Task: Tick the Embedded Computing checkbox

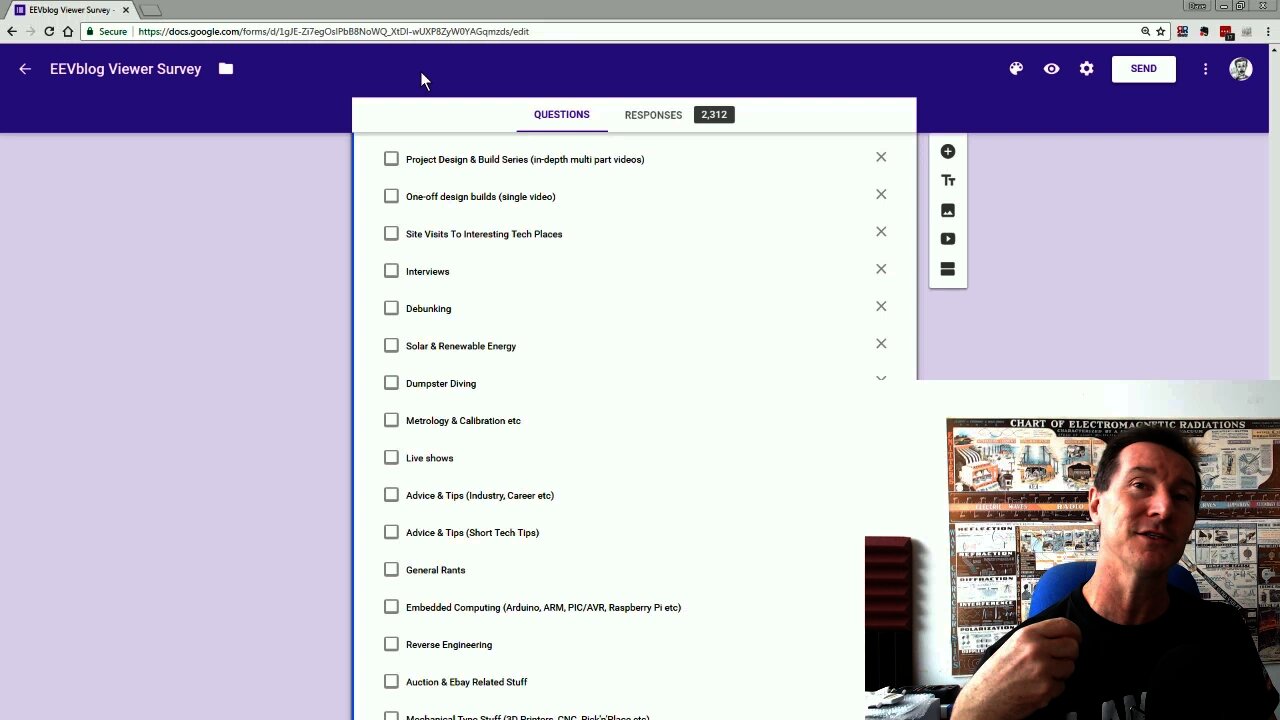Action: [391, 607]
